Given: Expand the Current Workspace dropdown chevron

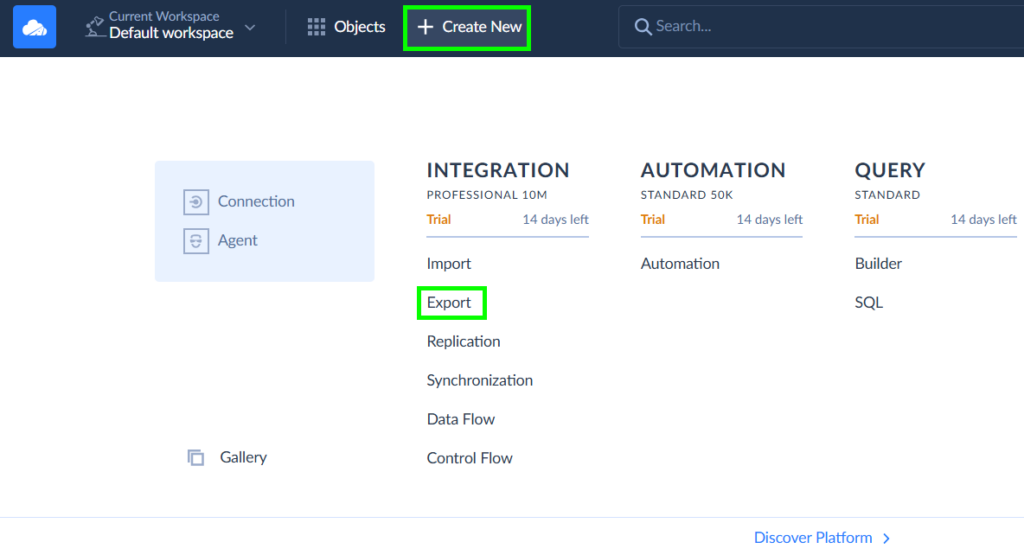Looking at the screenshot, I should pos(250,27).
